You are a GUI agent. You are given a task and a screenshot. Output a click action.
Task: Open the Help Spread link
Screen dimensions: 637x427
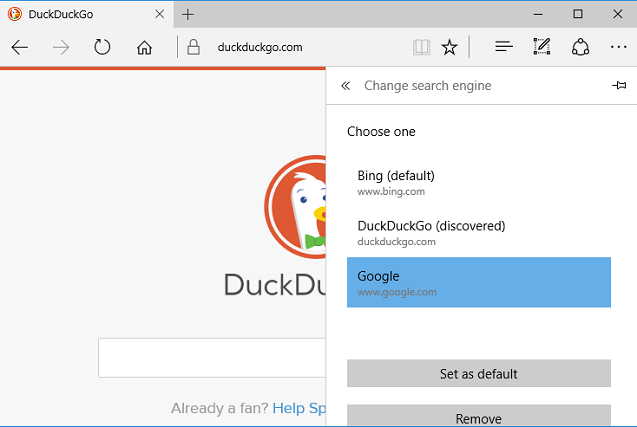(299, 408)
